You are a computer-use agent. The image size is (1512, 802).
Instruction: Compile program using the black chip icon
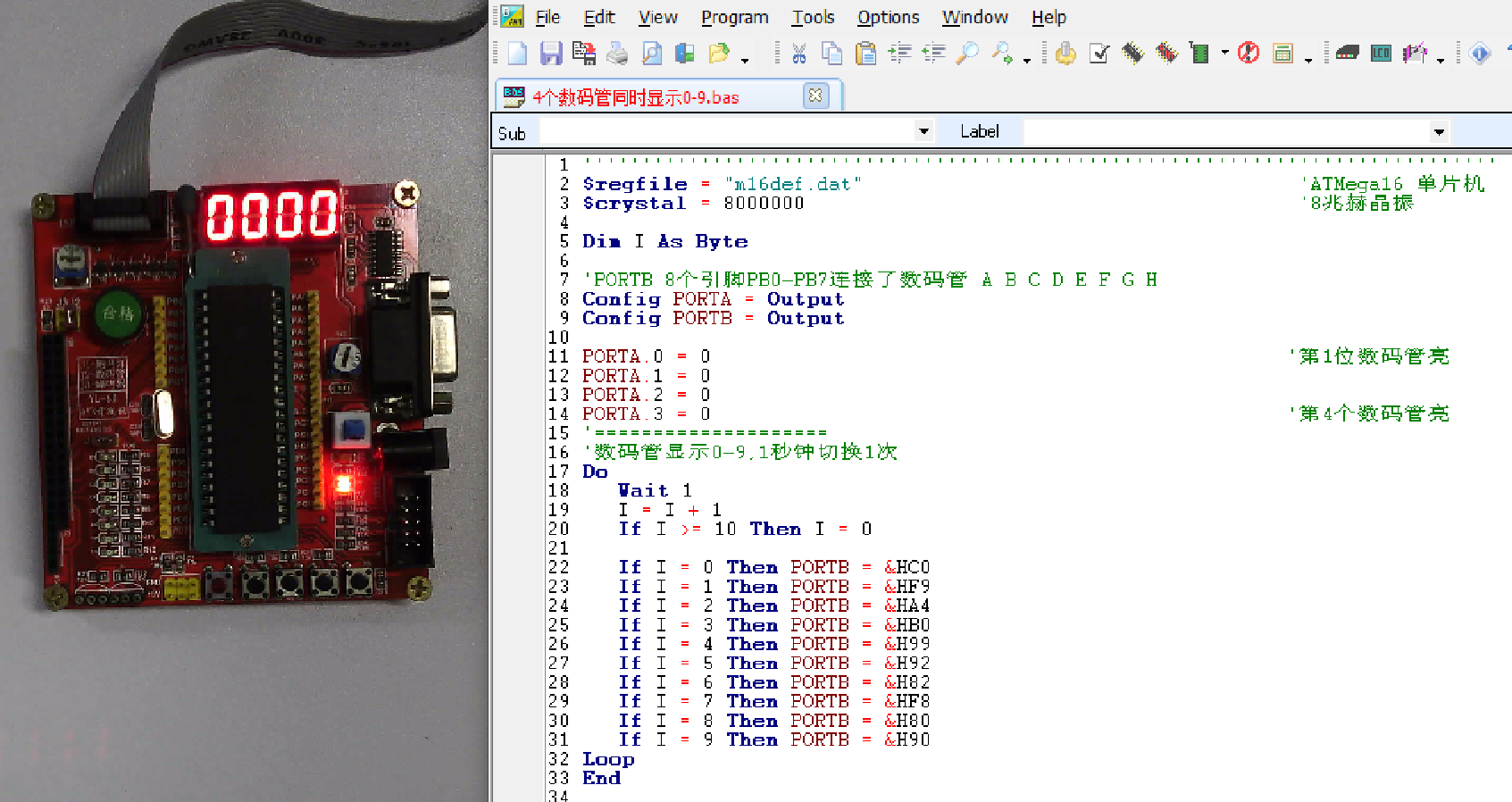1132,54
